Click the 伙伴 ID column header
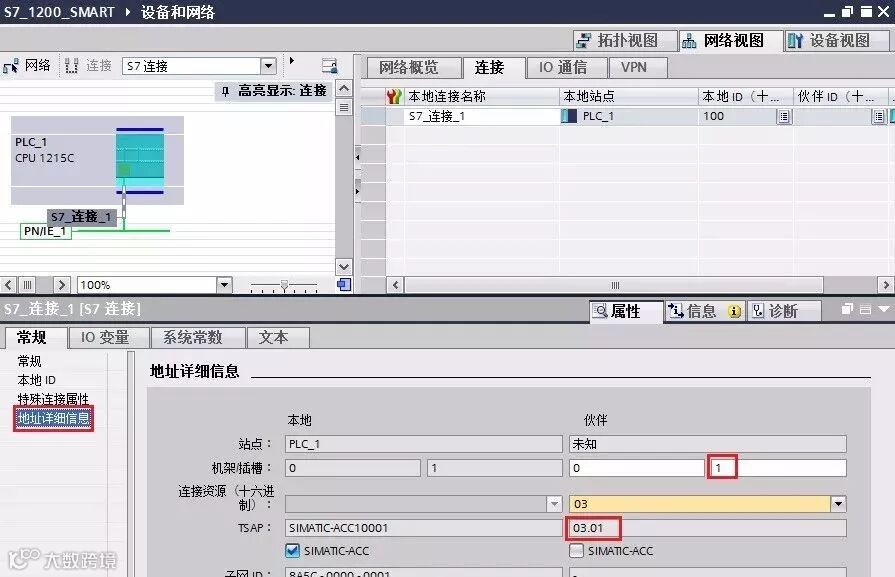Screen dimensions: 895x577 pos(840,96)
